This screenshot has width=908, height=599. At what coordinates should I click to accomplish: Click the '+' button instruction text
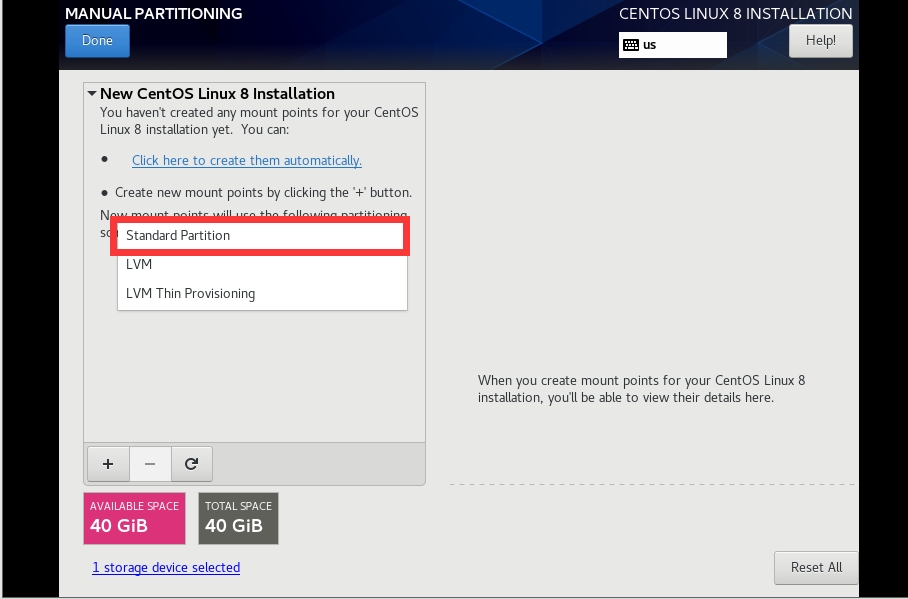coord(263,192)
